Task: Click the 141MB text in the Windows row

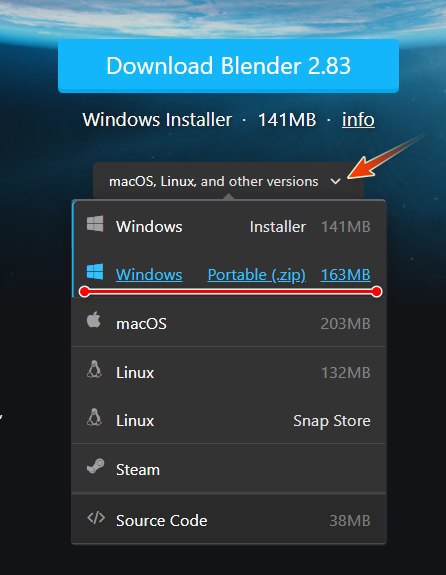Action: click(x=346, y=227)
